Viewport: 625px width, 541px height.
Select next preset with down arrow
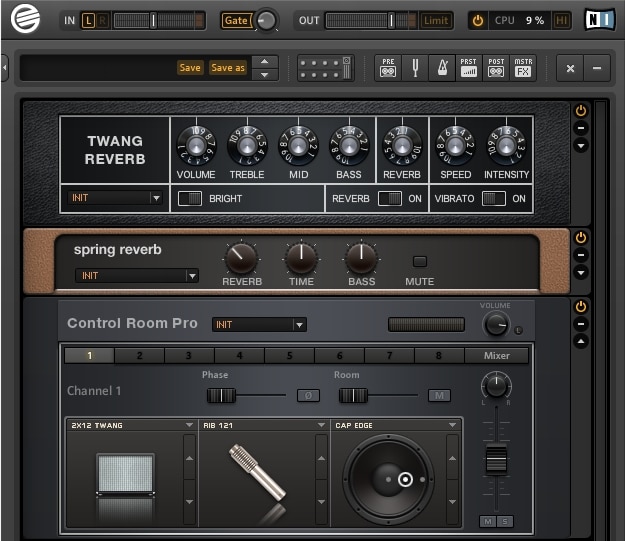click(264, 75)
